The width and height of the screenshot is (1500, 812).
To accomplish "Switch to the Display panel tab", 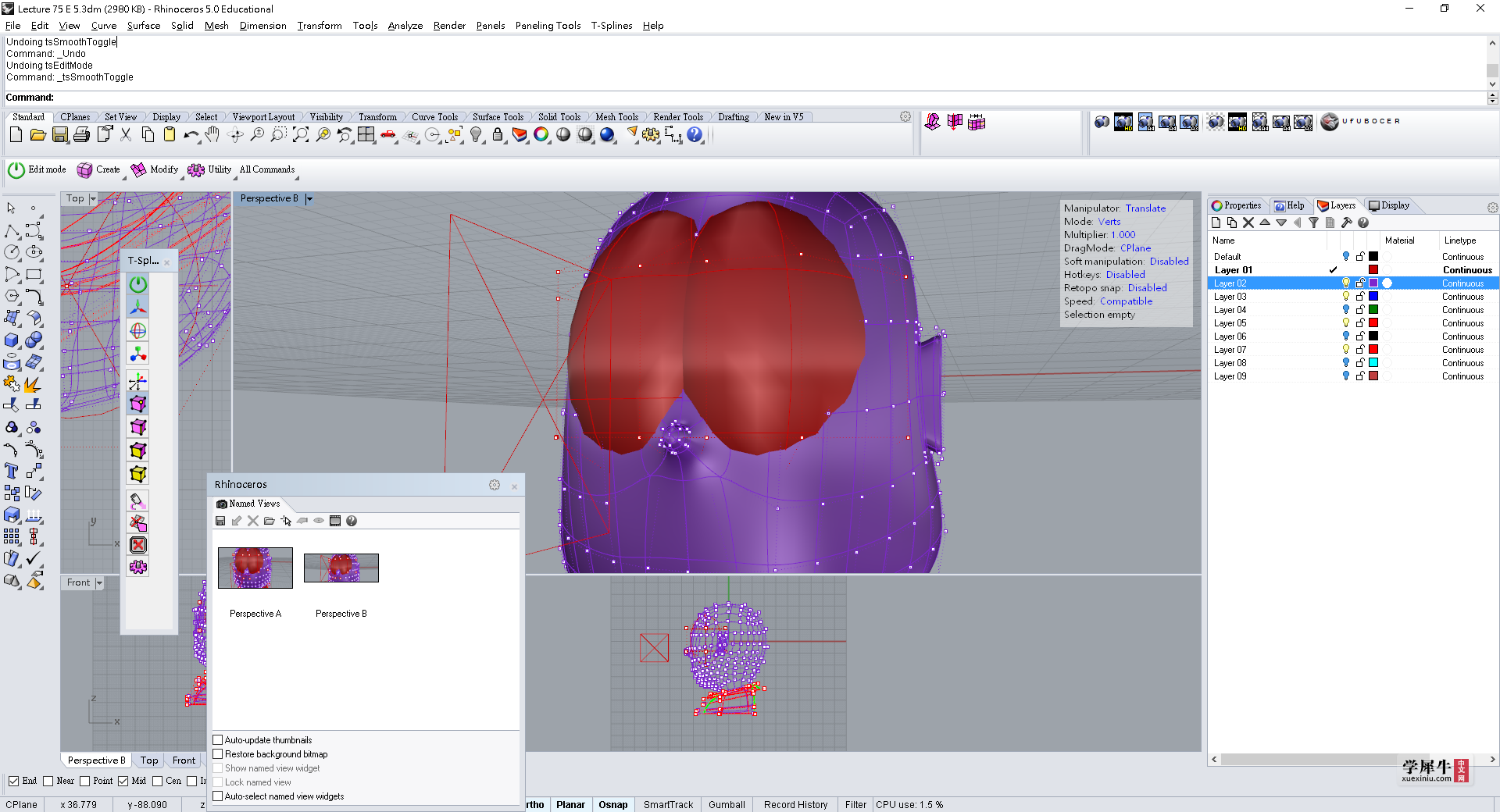I will point(1389,205).
